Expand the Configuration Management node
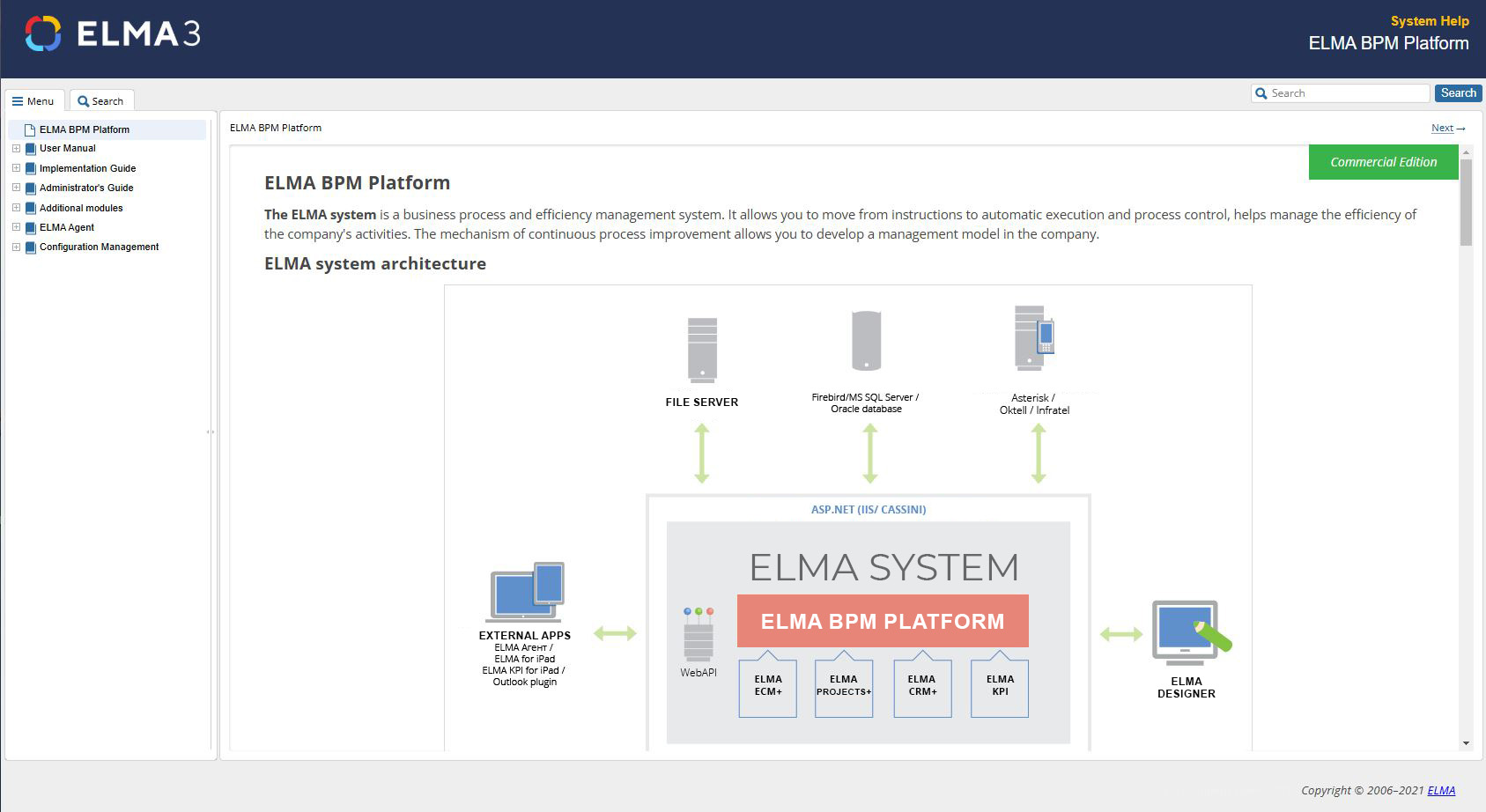The width and height of the screenshot is (1486, 812). click(x=16, y=247)
